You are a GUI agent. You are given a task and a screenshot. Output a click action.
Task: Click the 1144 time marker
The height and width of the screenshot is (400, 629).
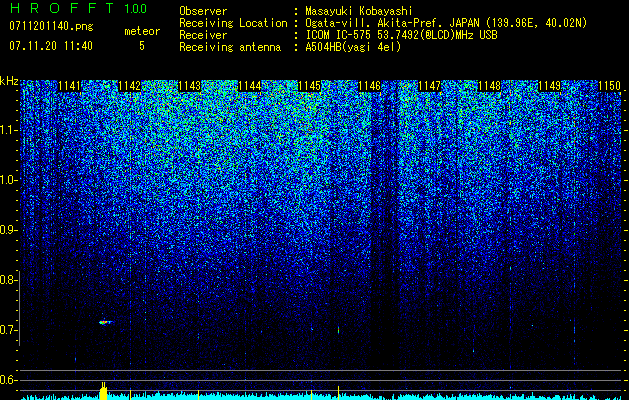click(250, 86)
